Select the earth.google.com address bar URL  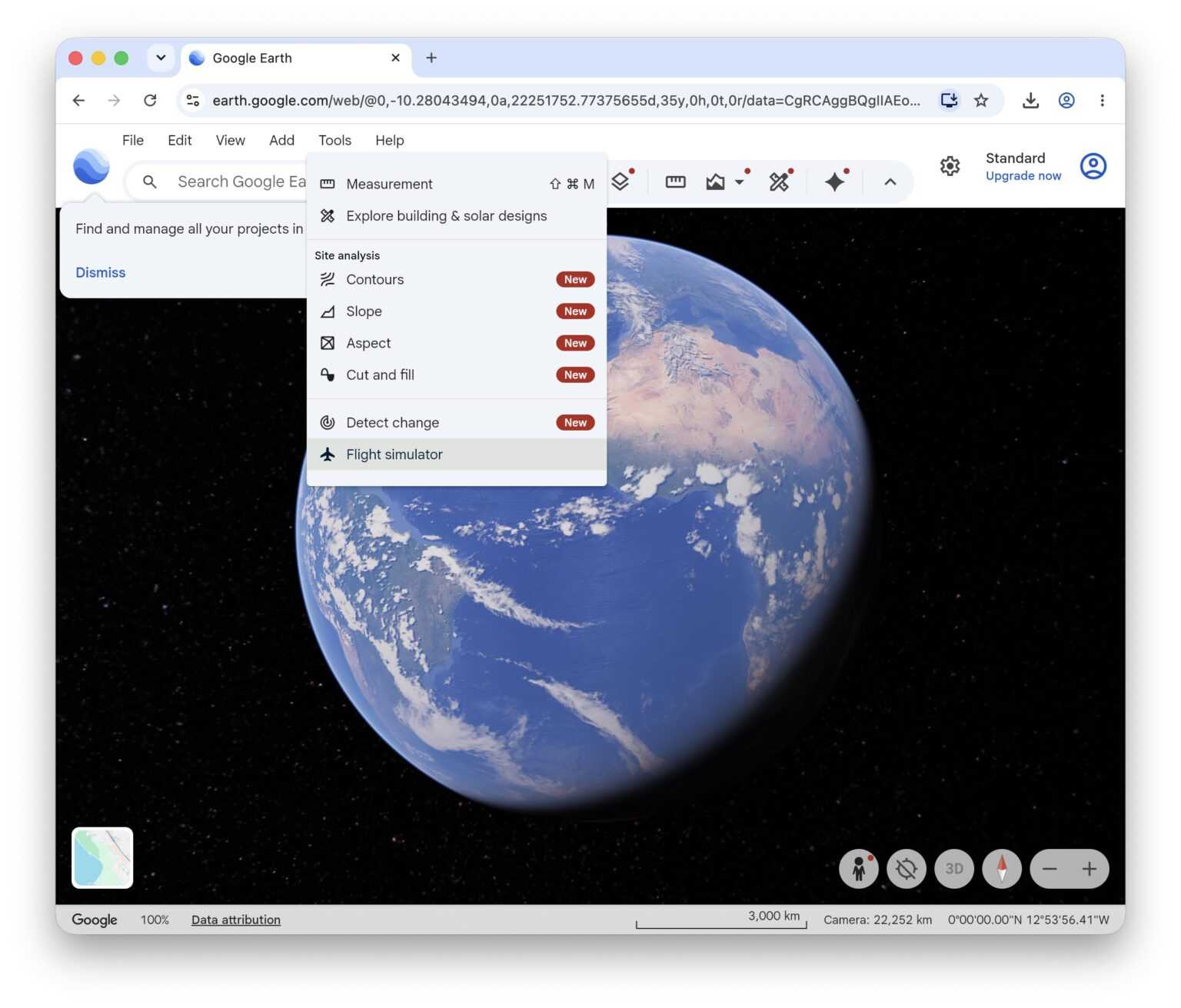[x=566, y=101]
